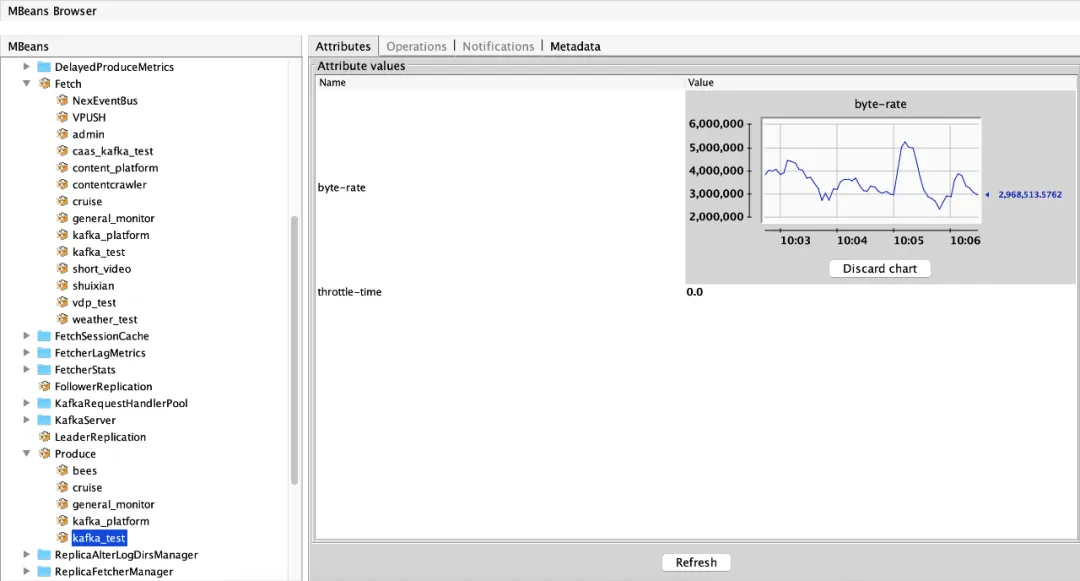1080x581 pixels.
Task: Expand the ReplicaAlterLogDirsManager node
Action: [x=26, y=554]
